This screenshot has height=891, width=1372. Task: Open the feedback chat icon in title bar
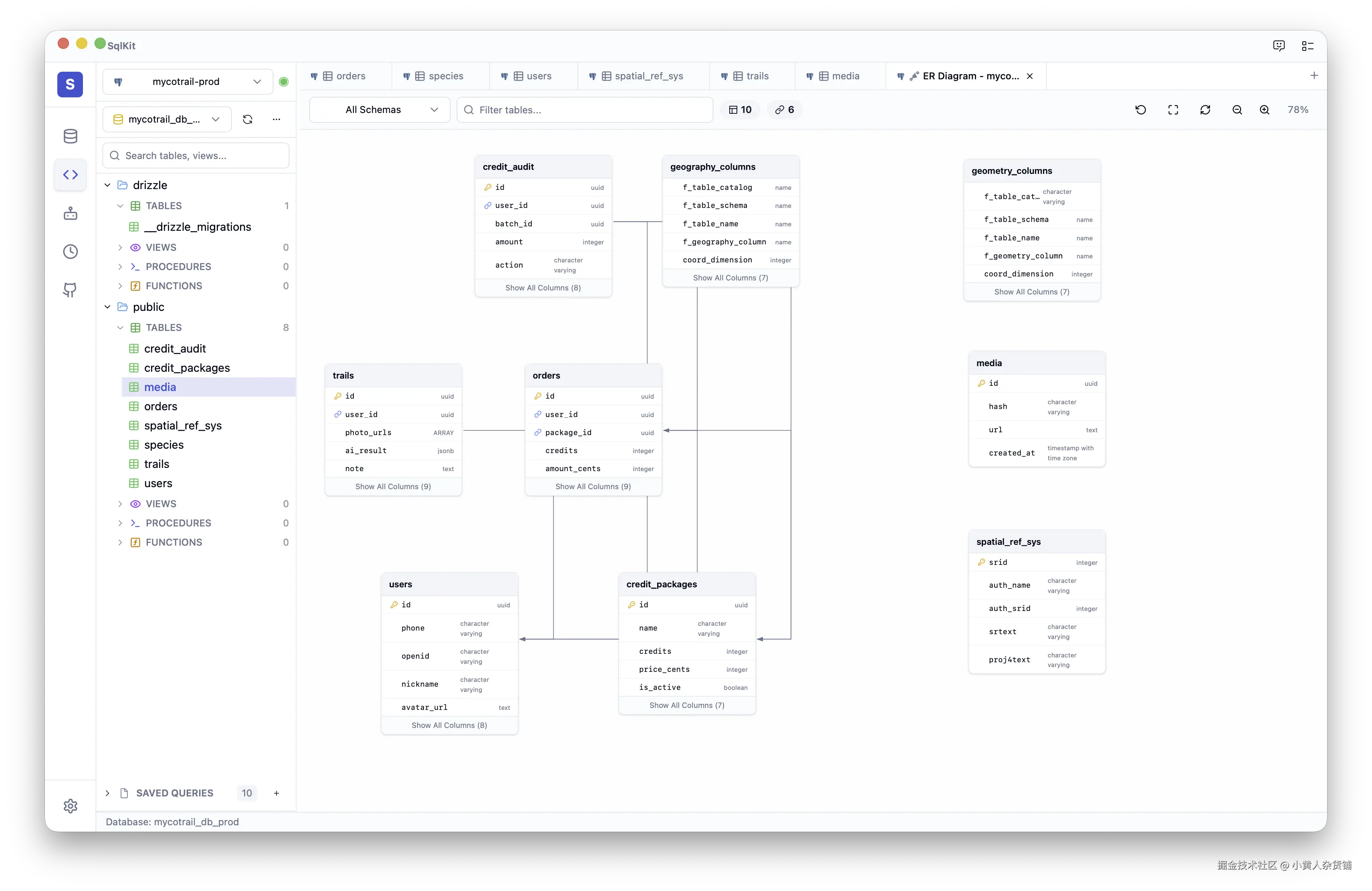(1279, 46)
